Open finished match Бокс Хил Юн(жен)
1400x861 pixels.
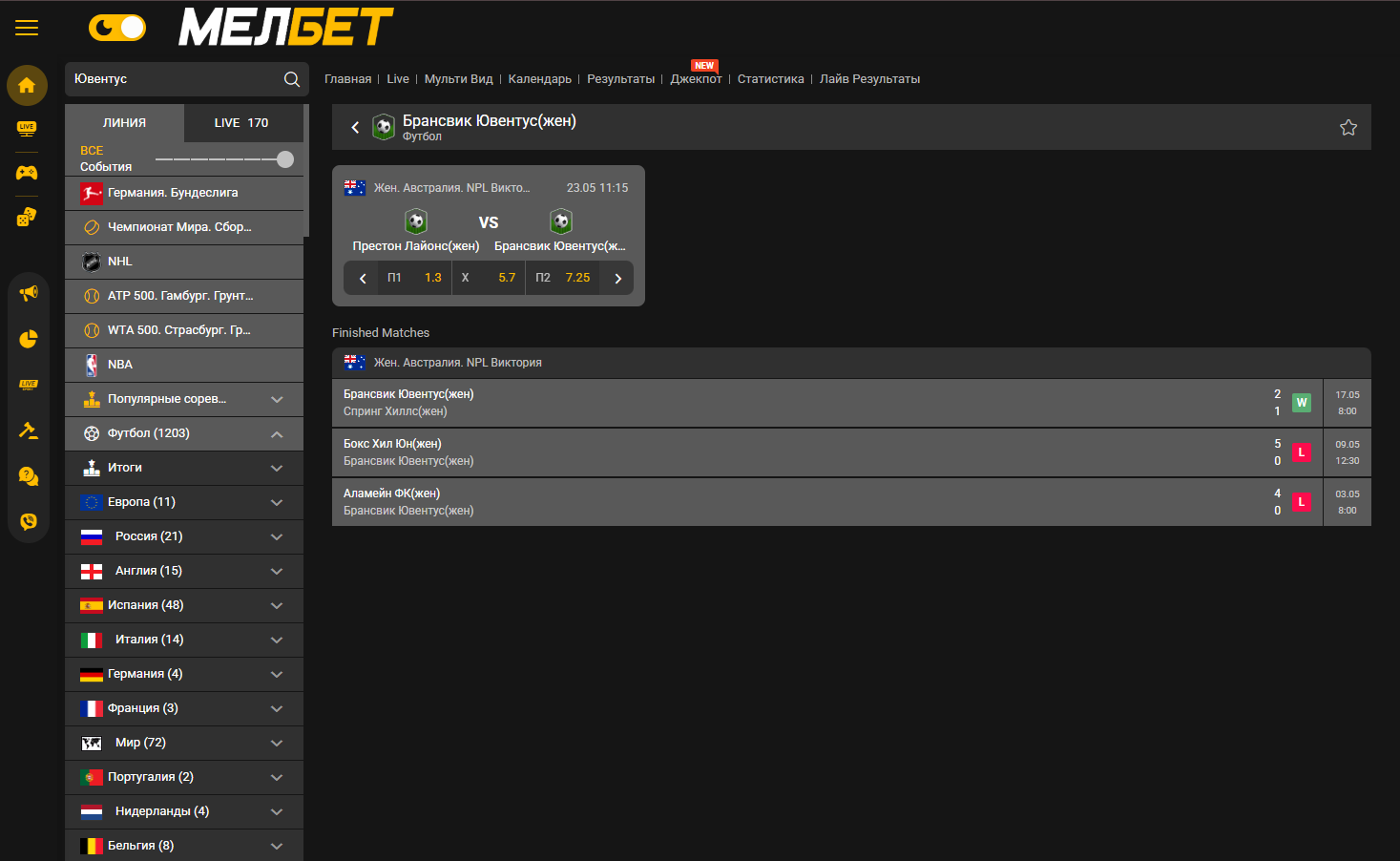pyautogui.click(x=851, y=452)
